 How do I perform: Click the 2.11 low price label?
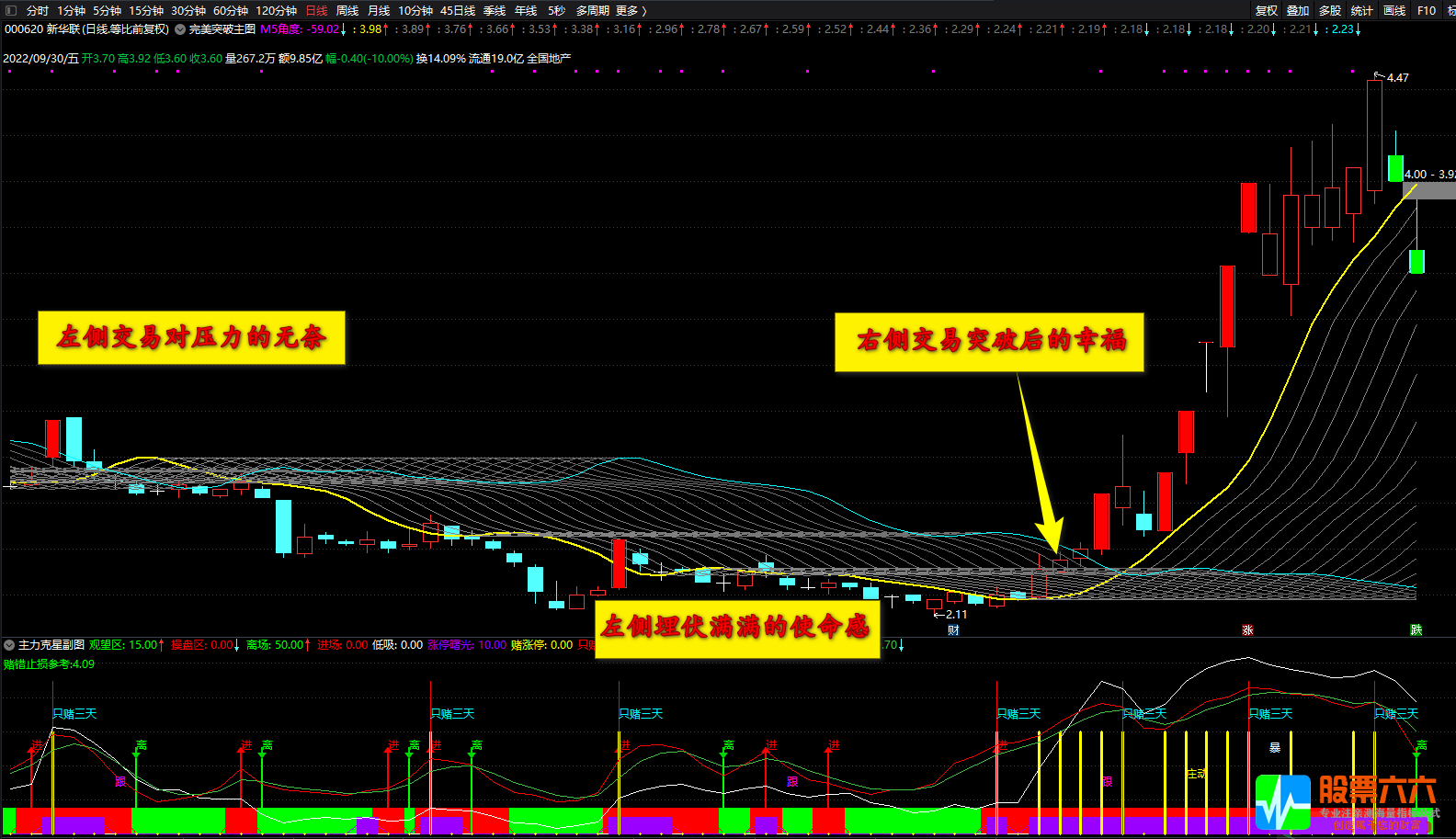[x=956, y=615]
